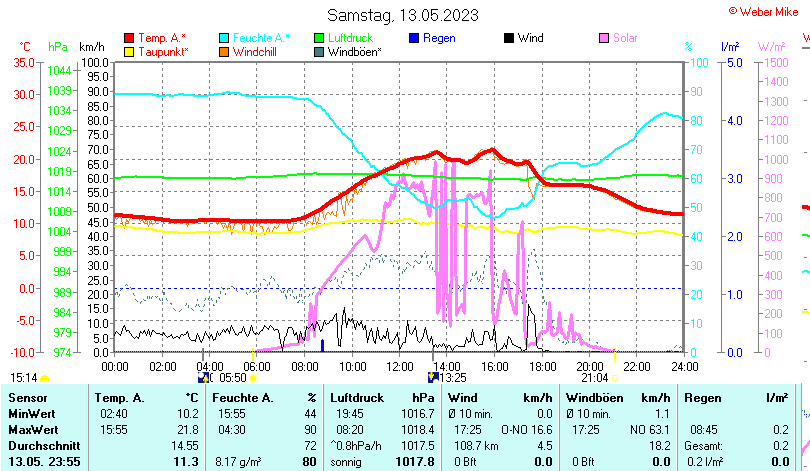Click the black Wind legend swatch
The image size is (810, 471).
pos(509,38)
